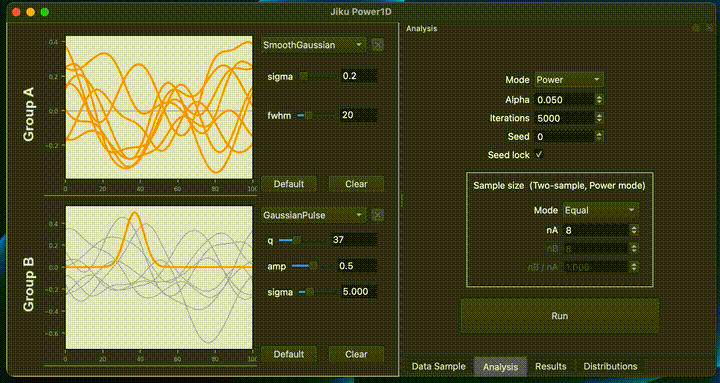Screen dimensions: 720x383
Task: Click the Run button
Action: tap(560, 316)
